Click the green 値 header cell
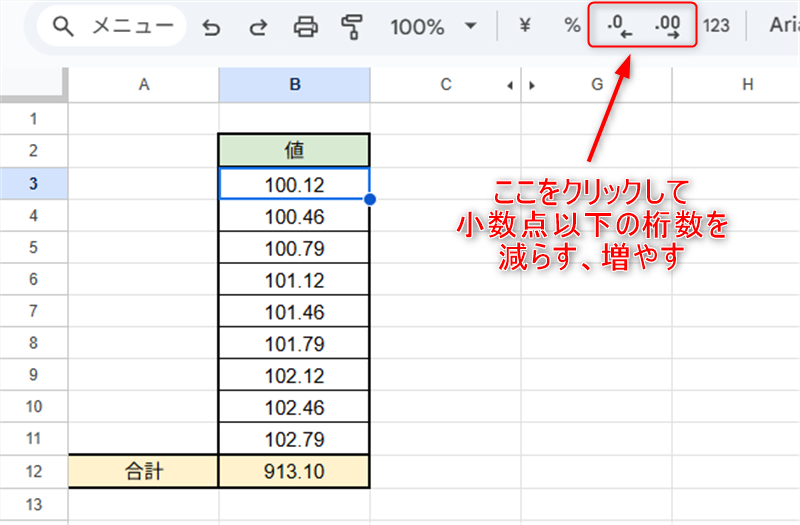Image resolution: width=800 pixels, height=525 pixels. [x=294, y=151]
